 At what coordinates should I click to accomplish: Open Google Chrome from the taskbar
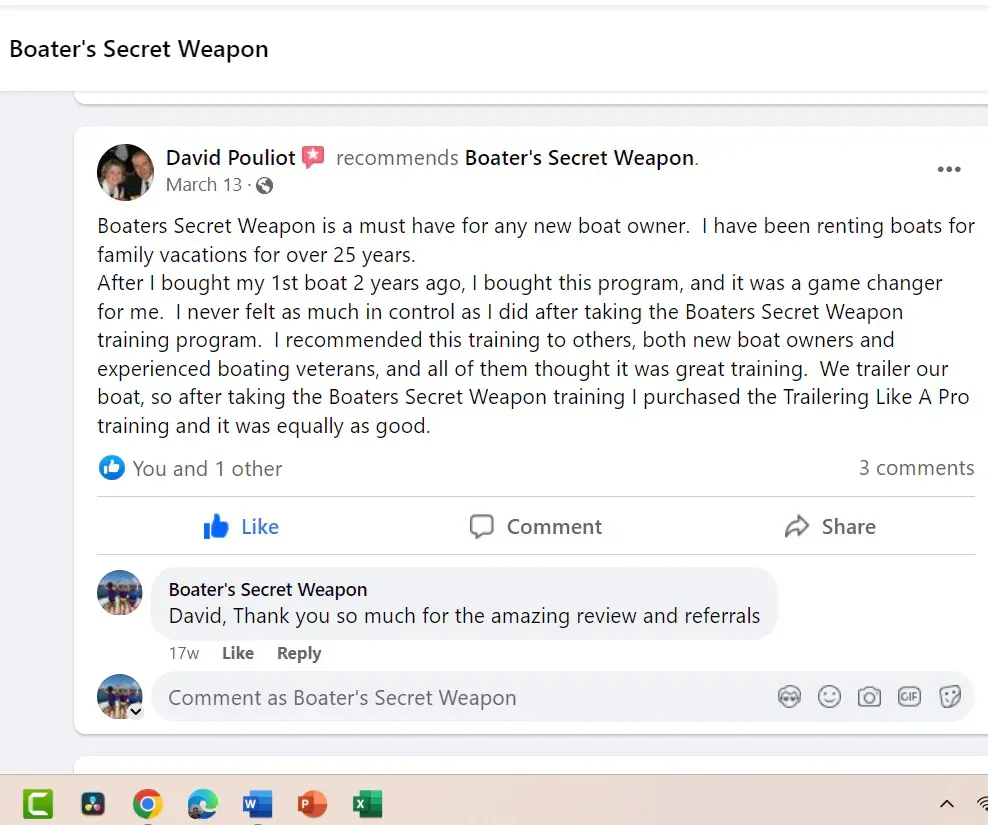click(x=147, y=804)
